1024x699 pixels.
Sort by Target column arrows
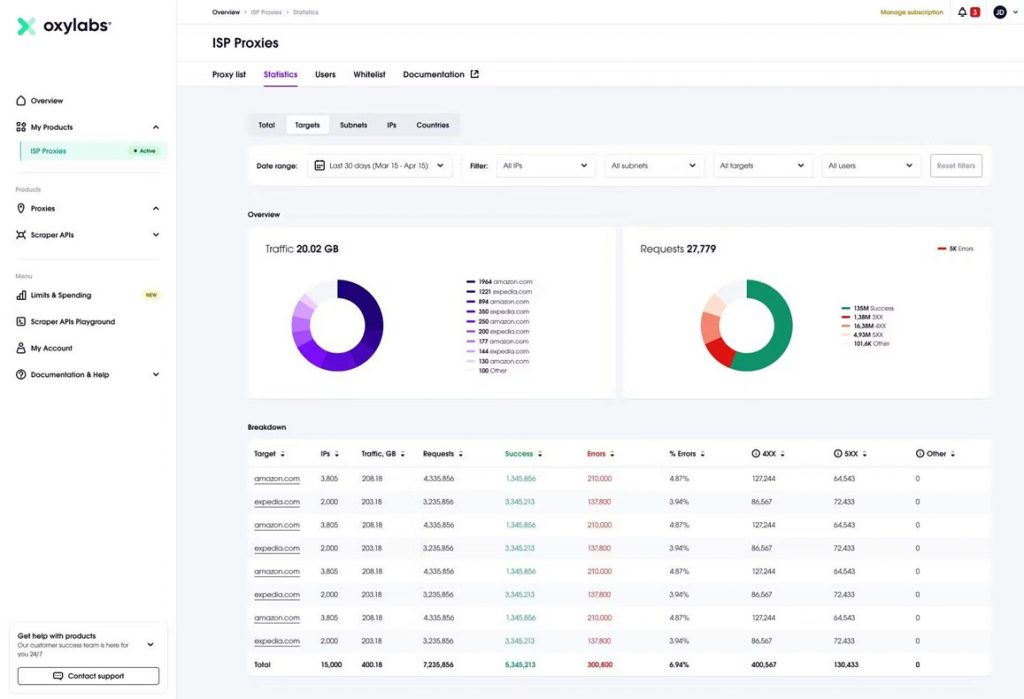[282, 454]
